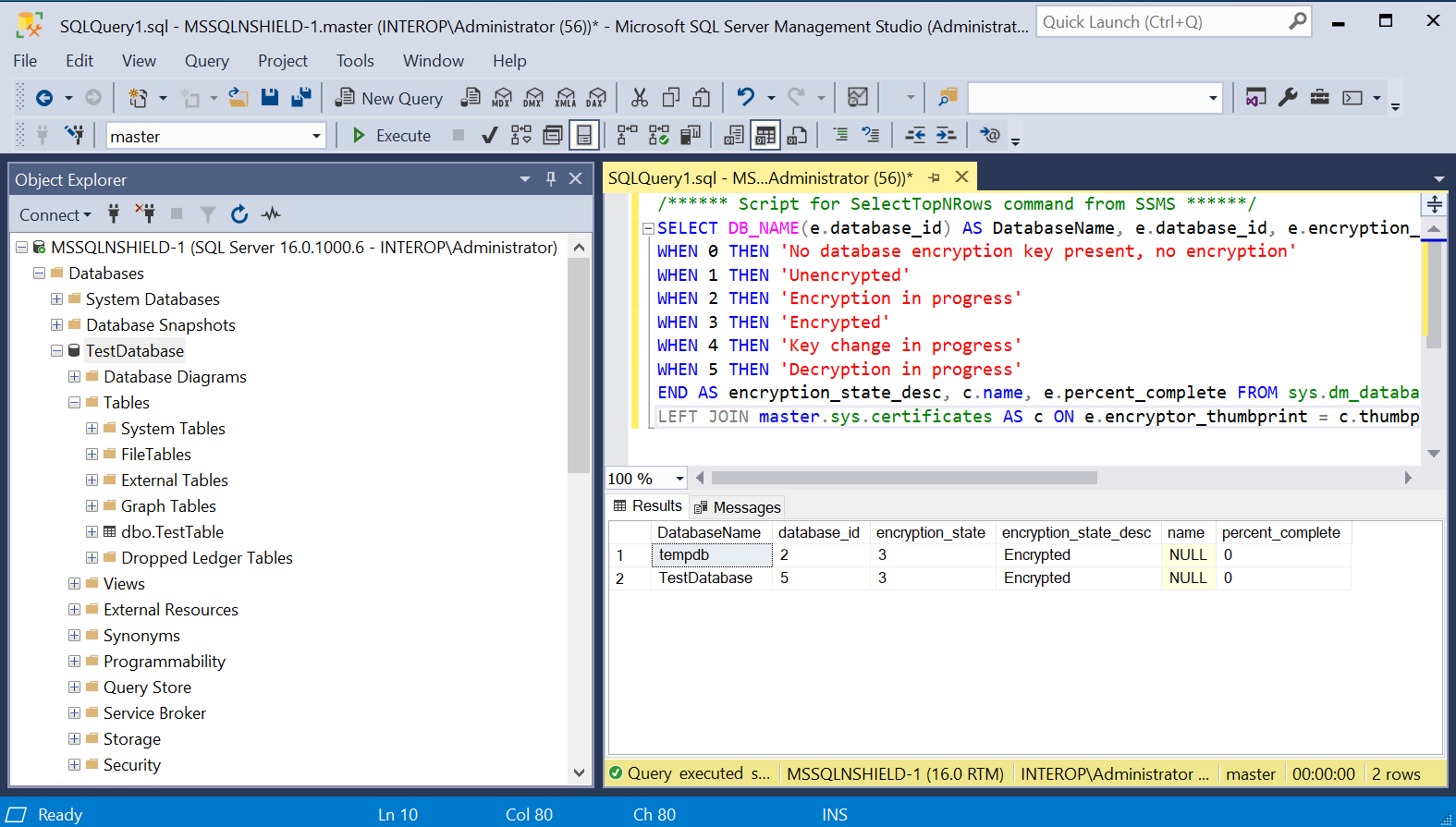Expand the Views folder

click(x=74, y=584)
